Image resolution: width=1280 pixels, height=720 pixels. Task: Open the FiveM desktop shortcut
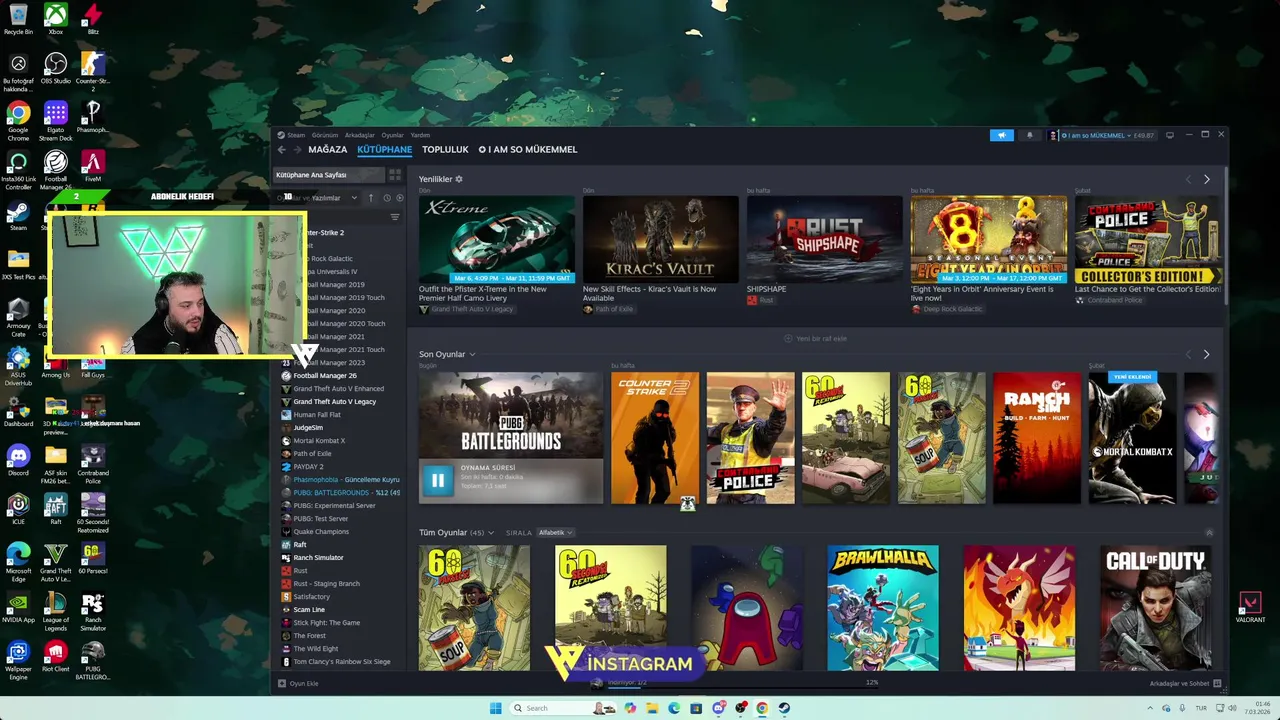point(93,166)
